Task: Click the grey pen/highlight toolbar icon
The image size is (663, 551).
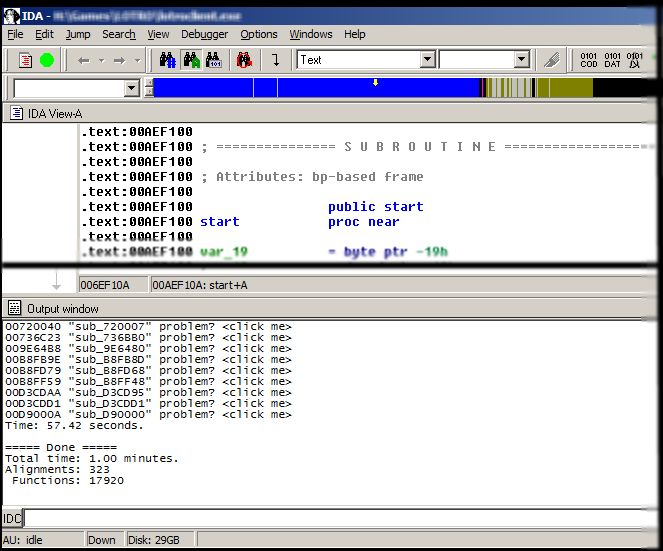Action: (x=552, y=60)
